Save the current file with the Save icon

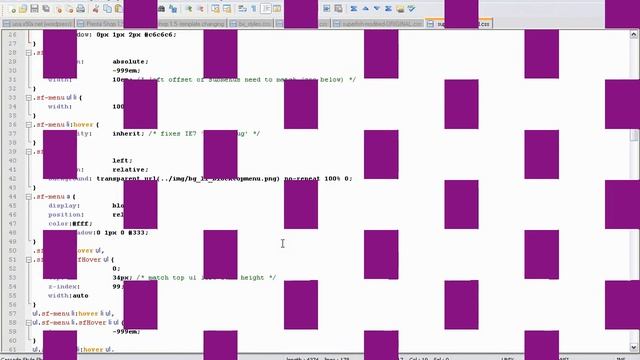(x=35, y=9)
